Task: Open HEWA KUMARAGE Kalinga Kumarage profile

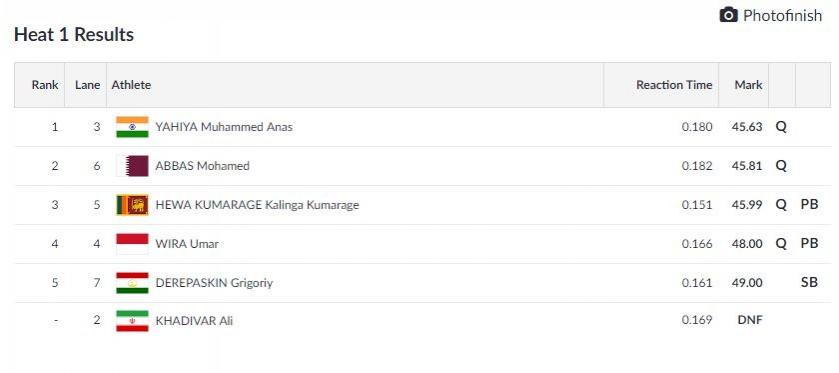Action: [x=257, y=205]
